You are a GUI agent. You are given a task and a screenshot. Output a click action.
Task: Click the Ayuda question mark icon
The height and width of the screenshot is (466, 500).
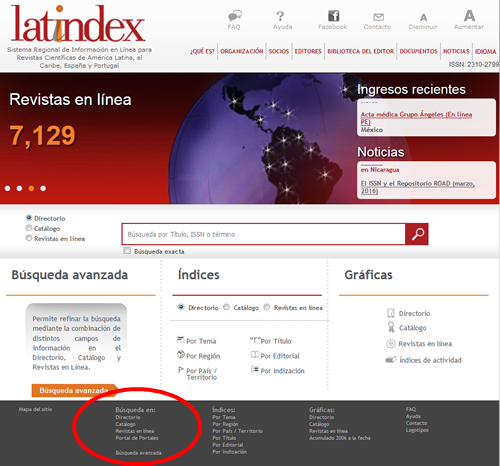[280, 16]
